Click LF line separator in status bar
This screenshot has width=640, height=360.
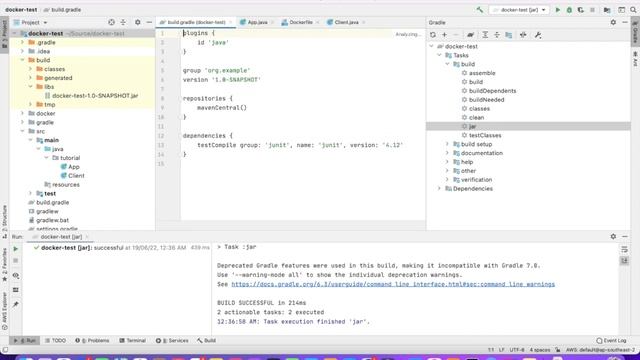coord(502,350)
